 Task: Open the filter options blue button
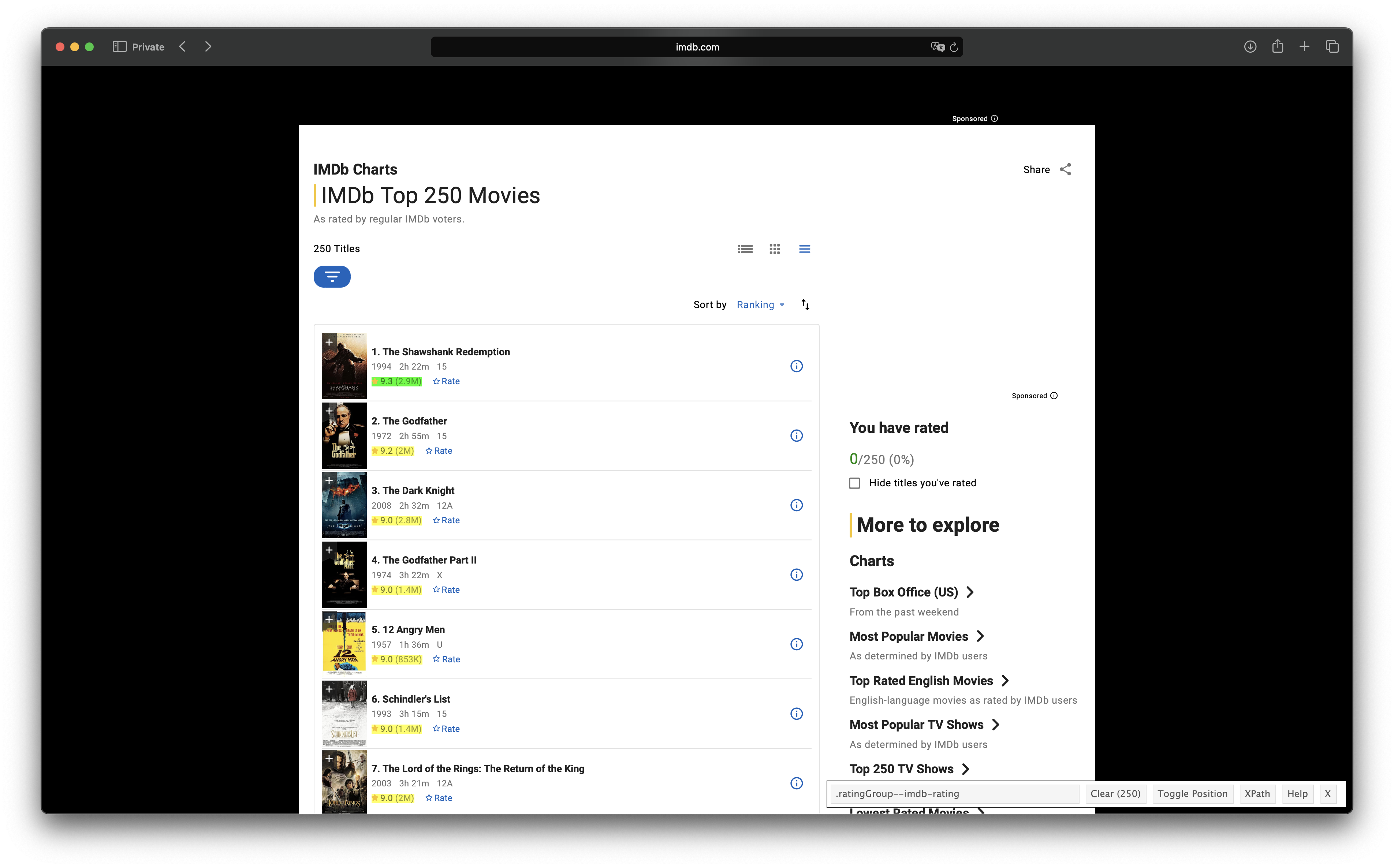click(332, 277)
